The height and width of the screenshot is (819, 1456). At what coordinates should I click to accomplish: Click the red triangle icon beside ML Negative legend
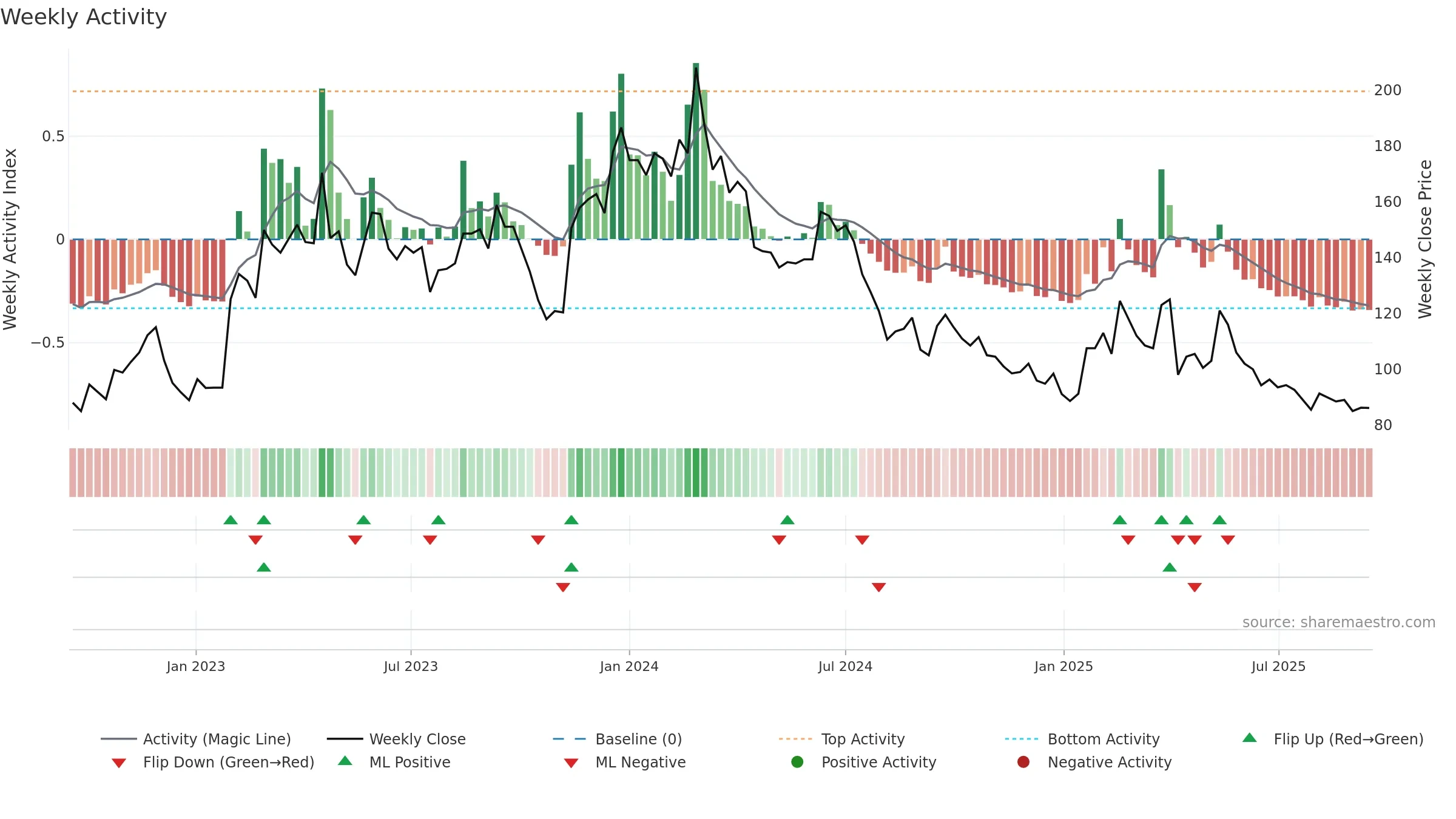pyautogui.click(x=571, y=763)
